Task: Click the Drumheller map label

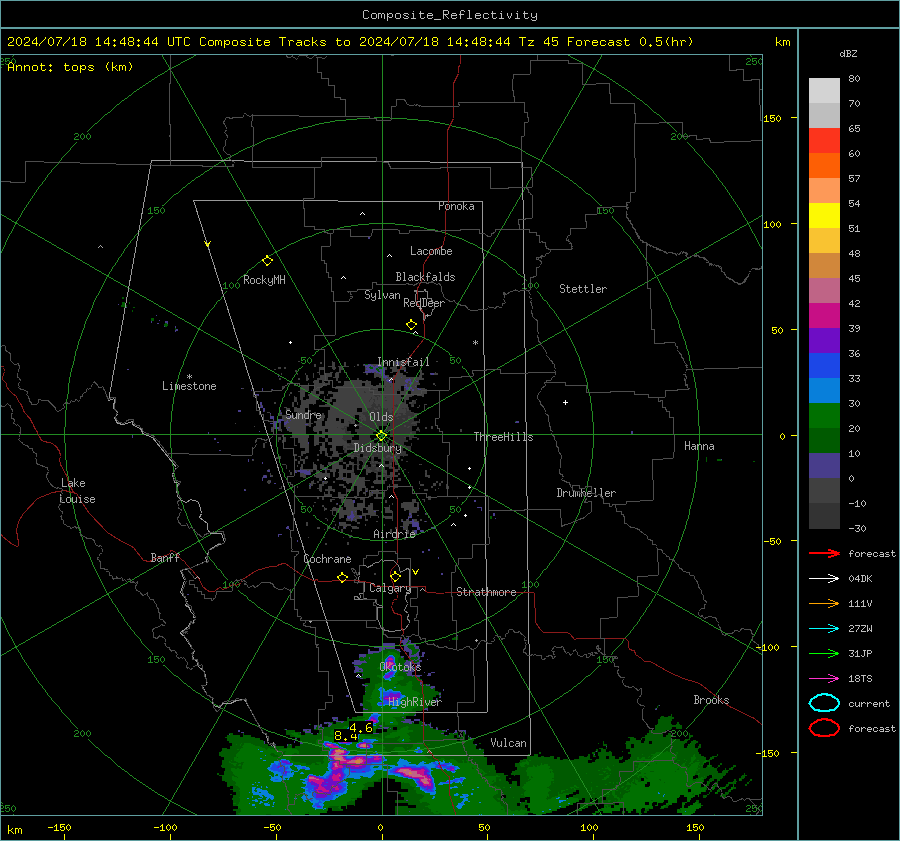Action: click(x=586, y=493)
